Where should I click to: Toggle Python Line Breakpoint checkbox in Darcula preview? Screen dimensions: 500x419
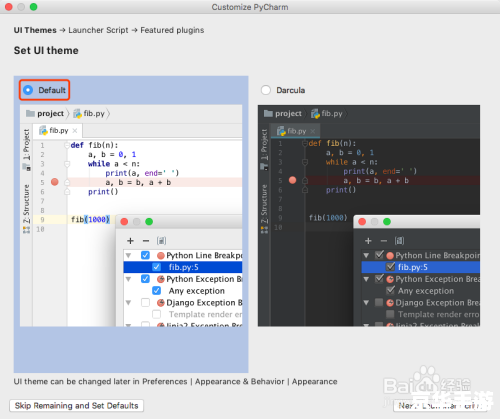click(379, 255)
